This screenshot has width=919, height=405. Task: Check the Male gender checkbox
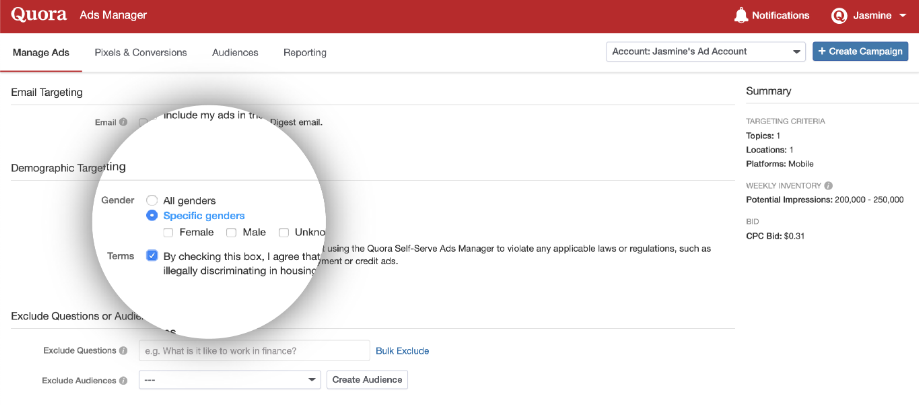(x=231, y=232)
